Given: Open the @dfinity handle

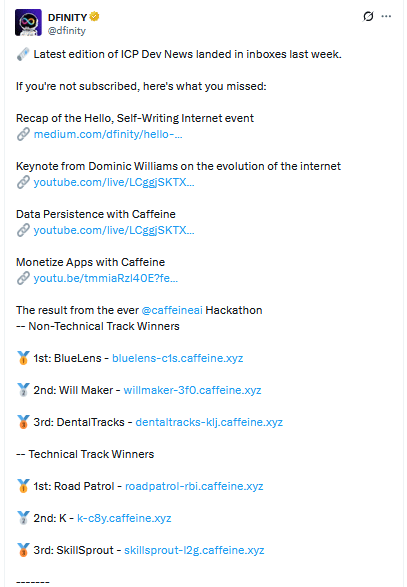Looking at the screenshot, I should click(67, 30).
